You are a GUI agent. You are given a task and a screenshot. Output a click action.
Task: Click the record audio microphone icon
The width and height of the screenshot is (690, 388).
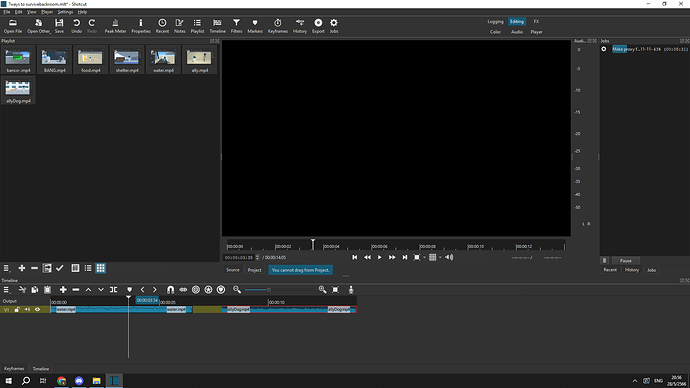pos(351,289)
